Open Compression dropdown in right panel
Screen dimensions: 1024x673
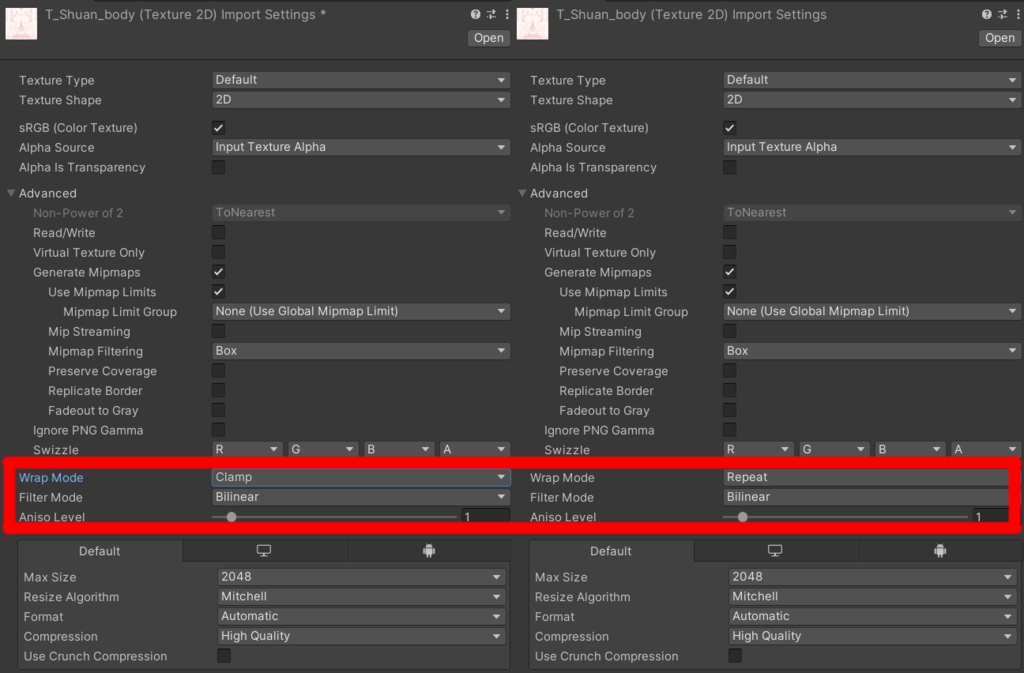coord(873,636)
